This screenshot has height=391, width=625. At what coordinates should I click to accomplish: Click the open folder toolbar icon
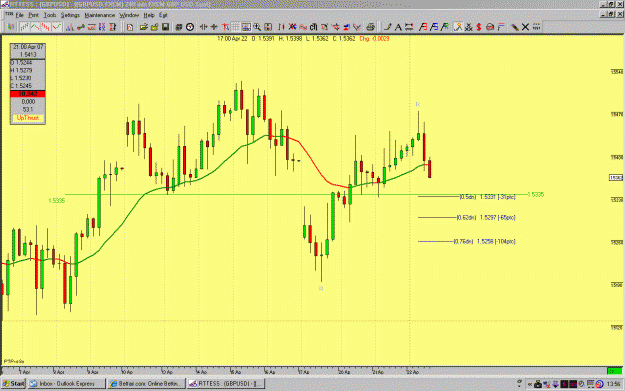click(143, 27)
